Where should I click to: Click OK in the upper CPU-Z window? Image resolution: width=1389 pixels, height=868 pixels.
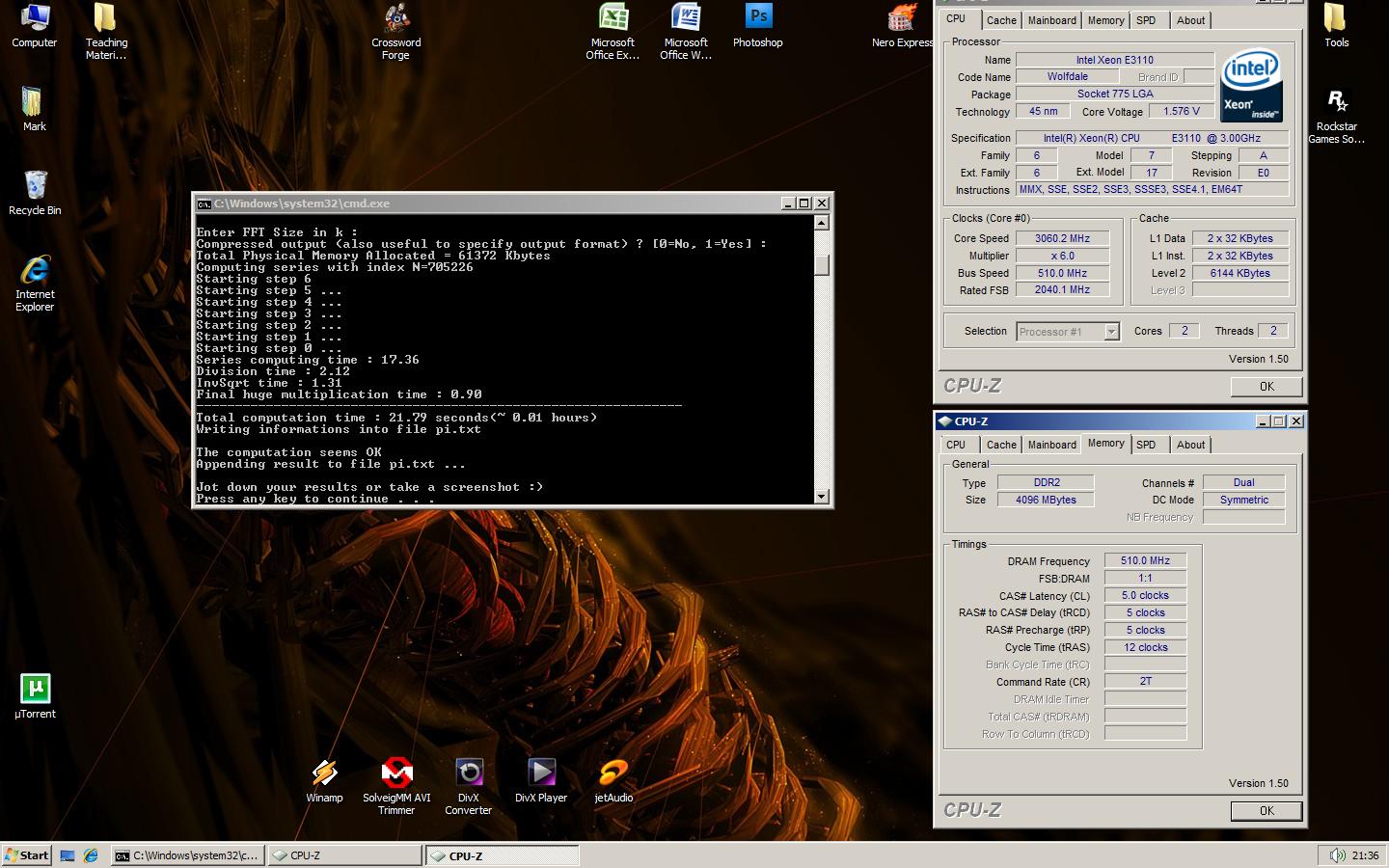[1266, 387]
